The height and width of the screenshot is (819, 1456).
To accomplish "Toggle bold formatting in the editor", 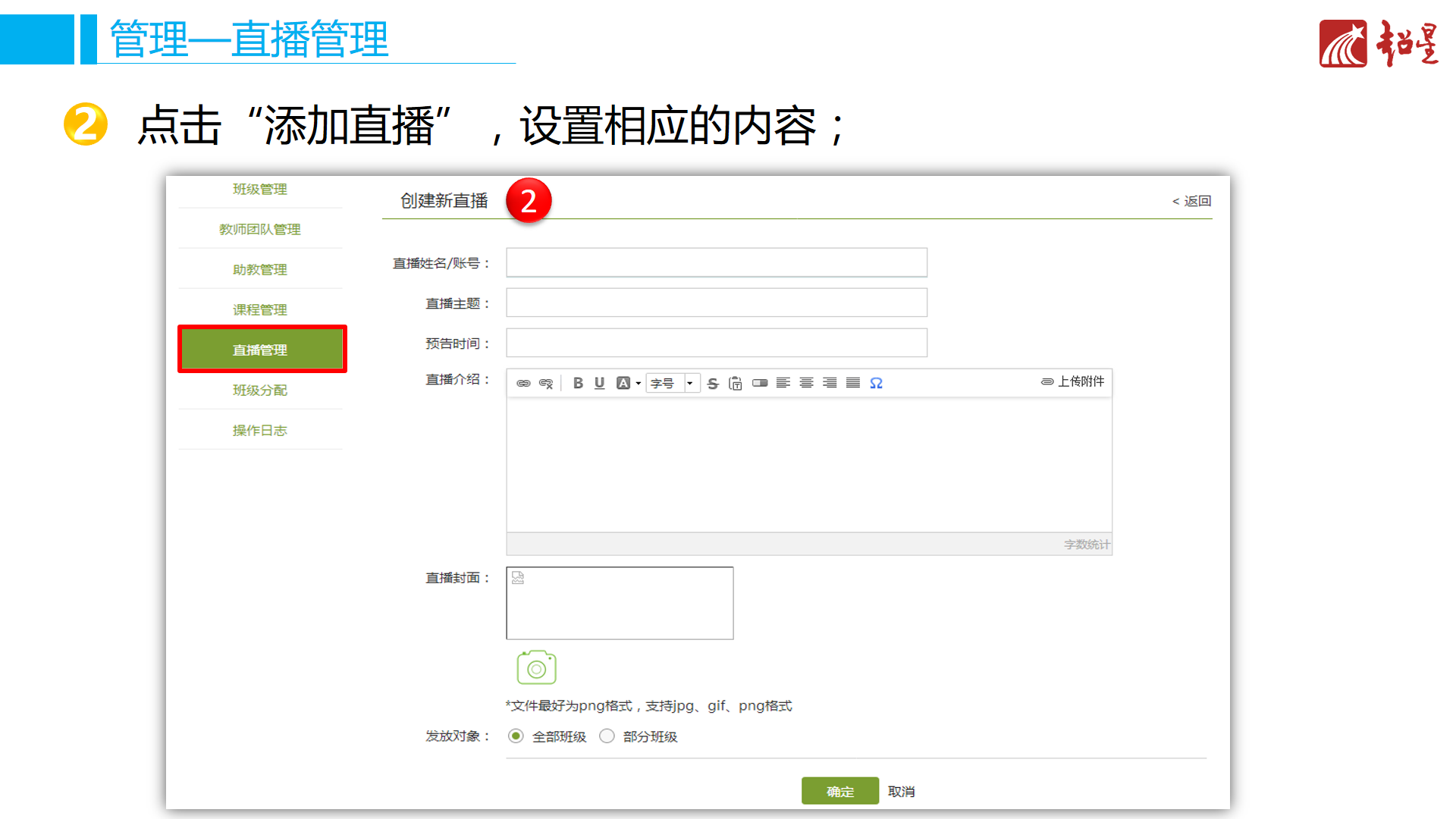I will point(578,383).
